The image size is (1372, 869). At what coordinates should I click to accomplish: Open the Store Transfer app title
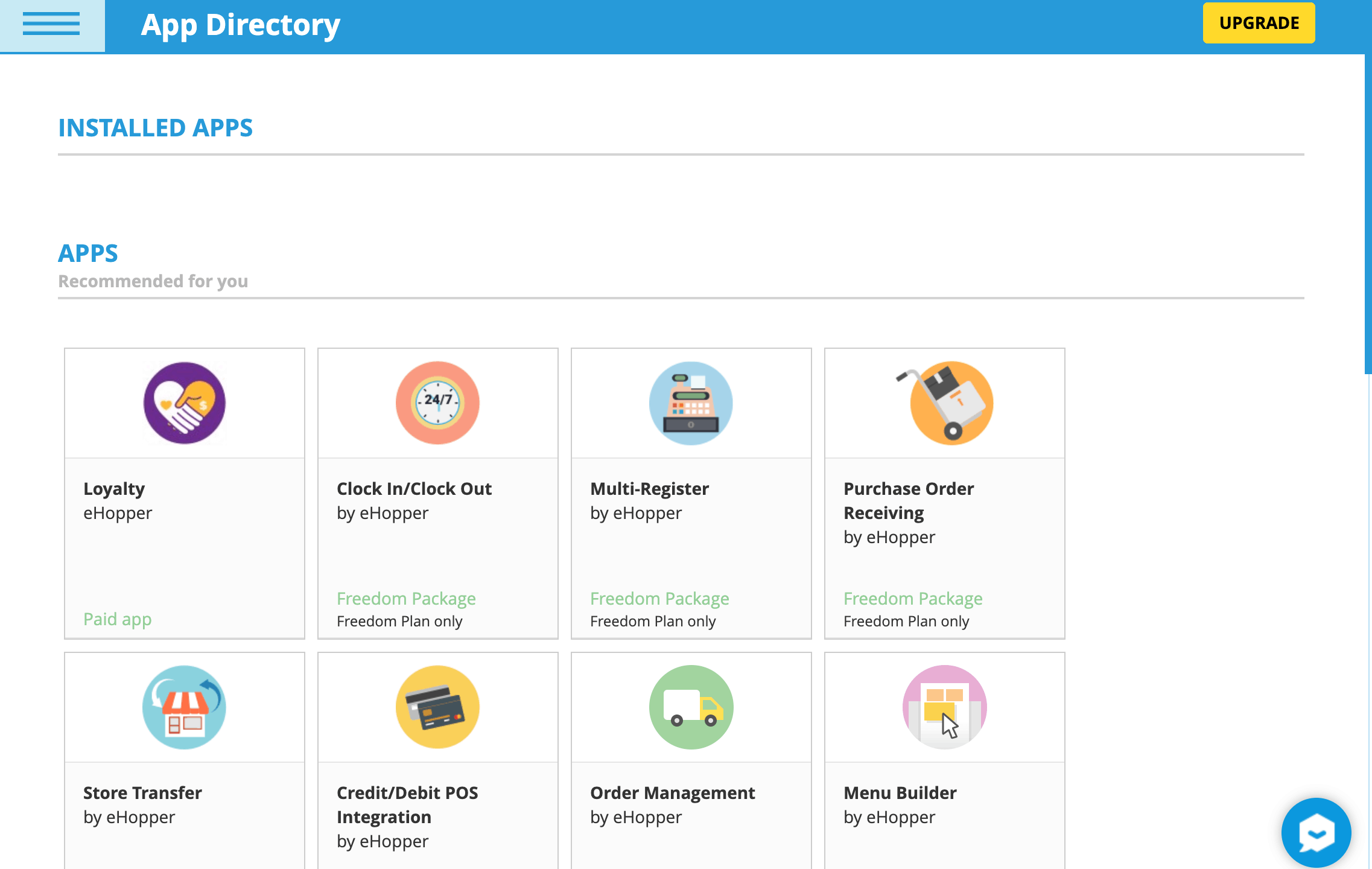pyautogui.click(x=142, y=793)
